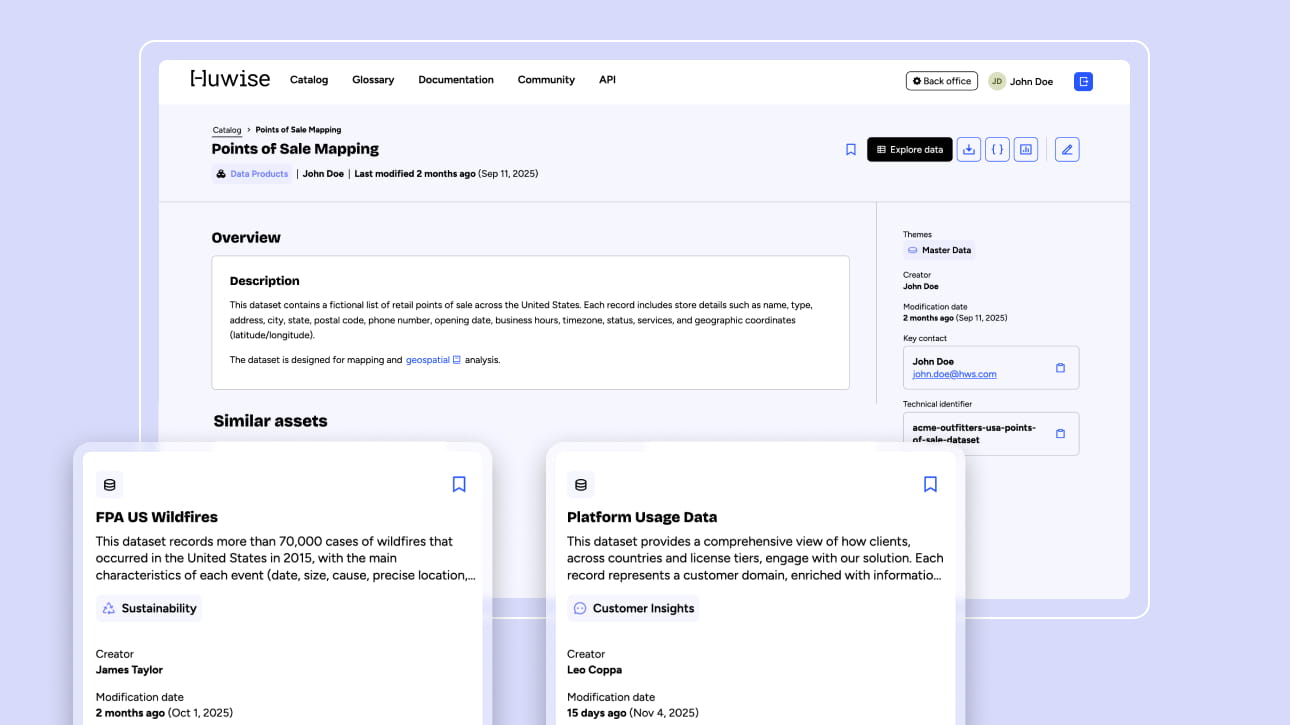
Task: Click the chart visualization icon
Action: (1025, 150)
